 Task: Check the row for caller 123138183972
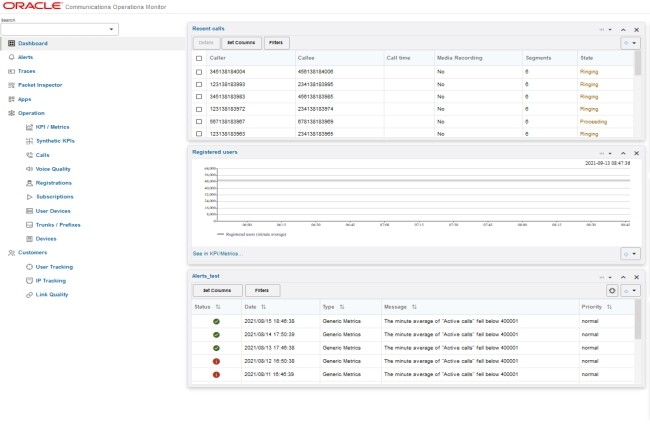[199, 109]
